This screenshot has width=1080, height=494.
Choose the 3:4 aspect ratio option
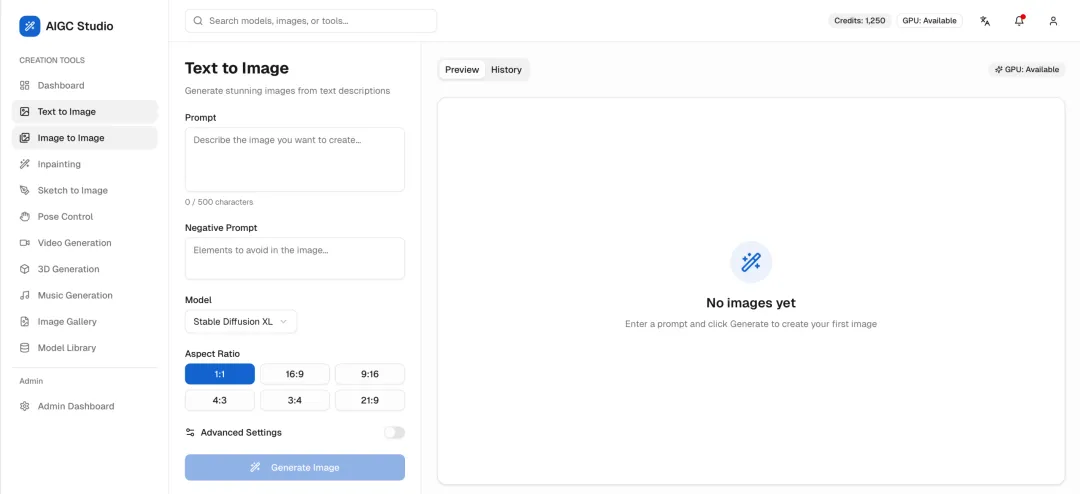pyautogui.click(x=295, y=400)
